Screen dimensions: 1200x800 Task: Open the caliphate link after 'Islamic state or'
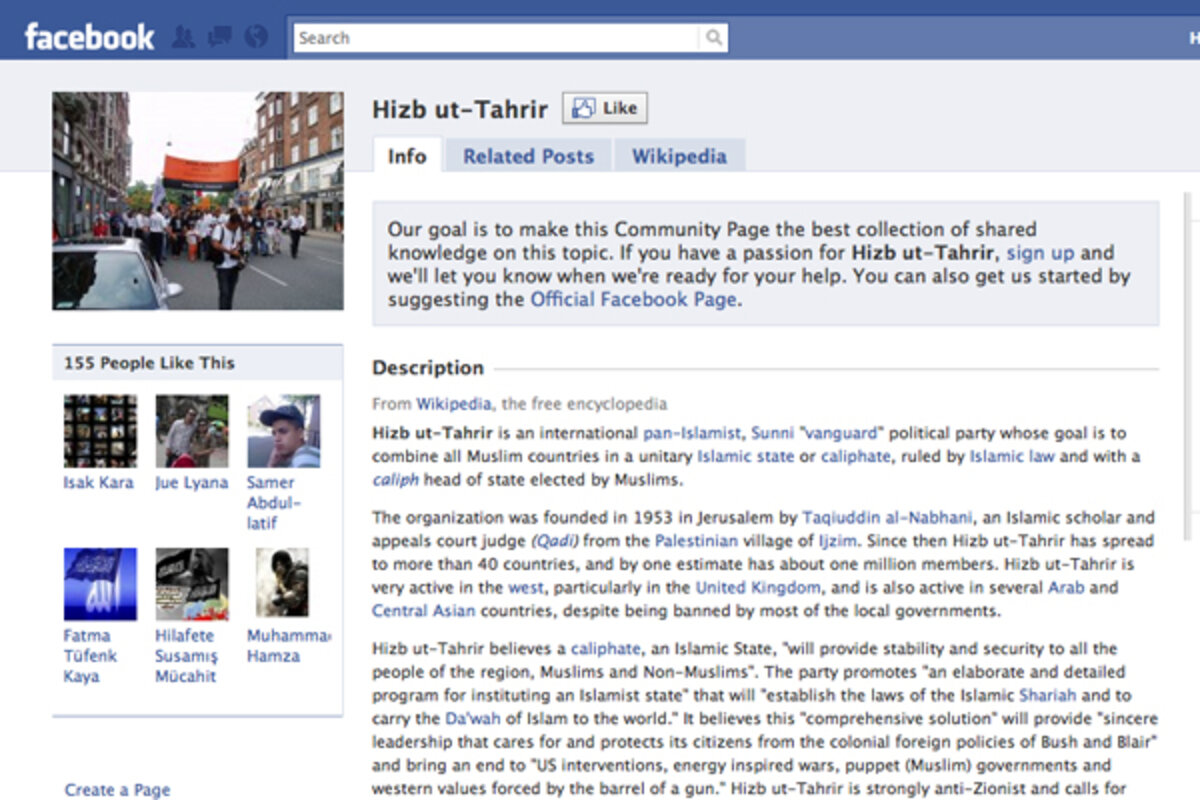(x=855, y=456)
